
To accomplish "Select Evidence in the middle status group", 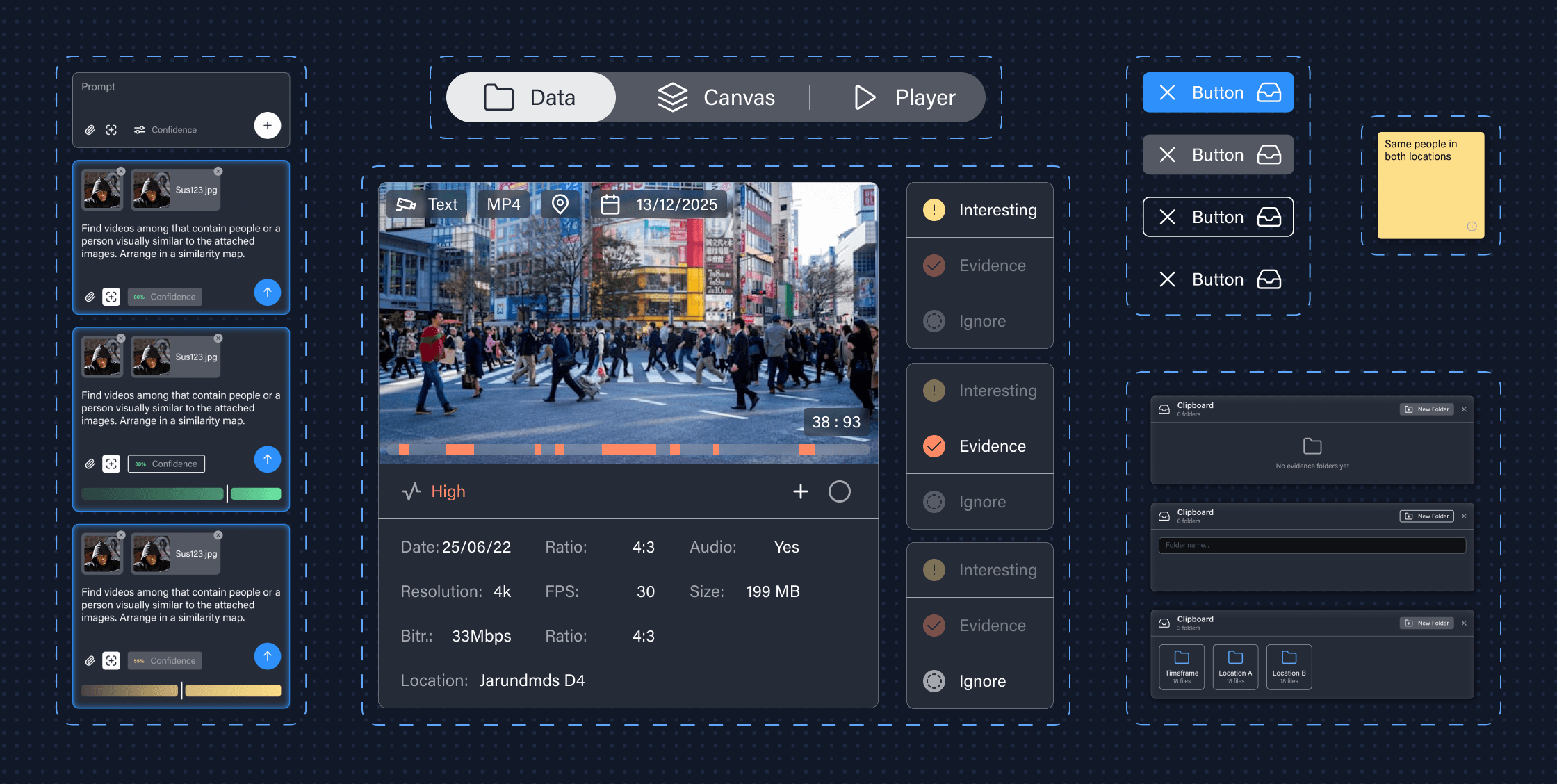I will click(x=980, y=446).
